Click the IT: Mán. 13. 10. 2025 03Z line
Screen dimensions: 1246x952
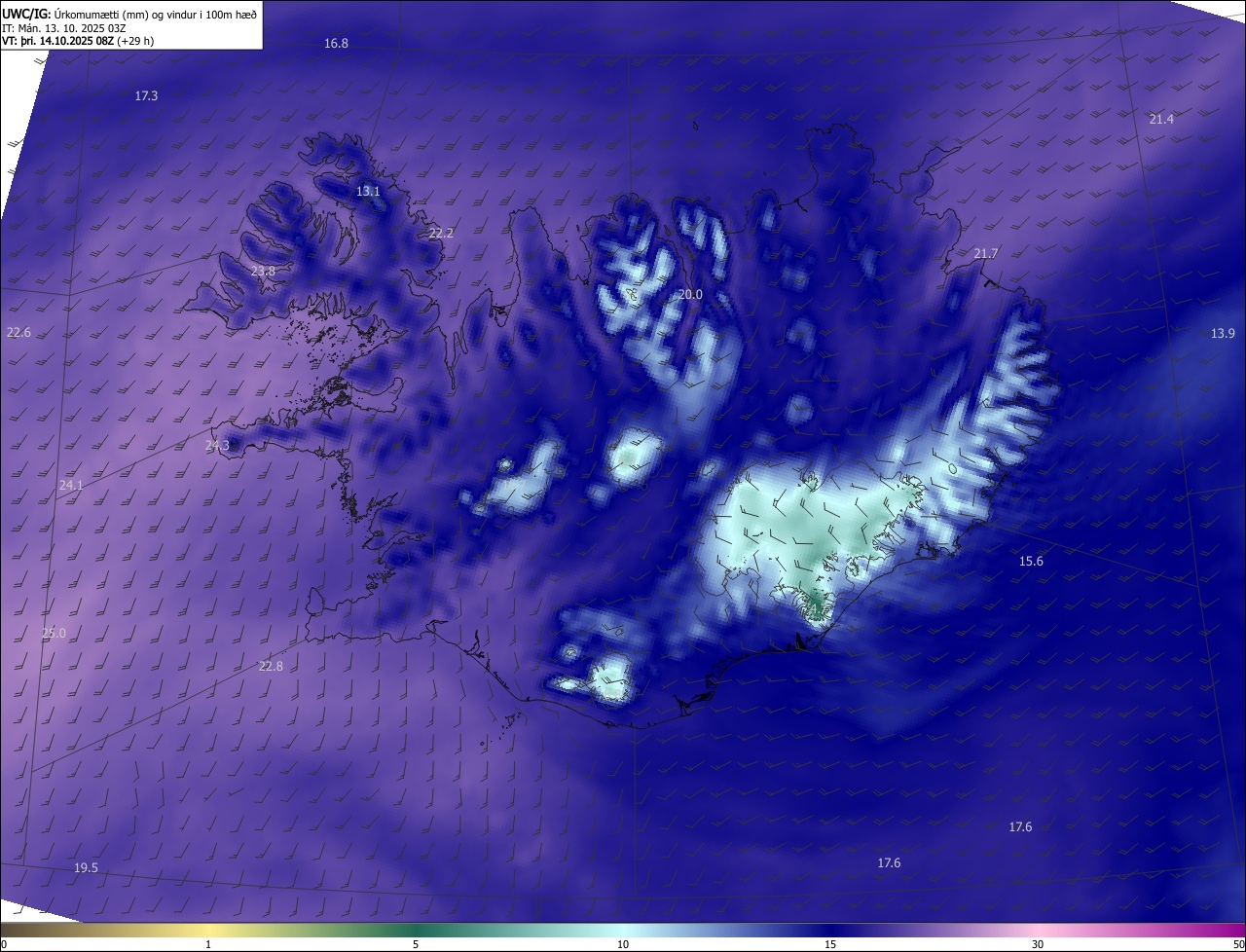coord(64,27)
